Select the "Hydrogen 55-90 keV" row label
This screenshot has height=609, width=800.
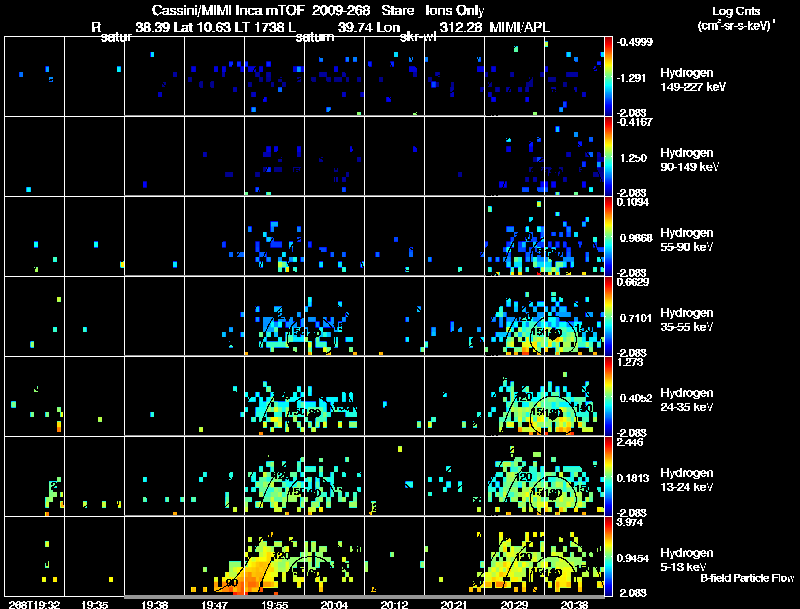[x=687, y=240]
